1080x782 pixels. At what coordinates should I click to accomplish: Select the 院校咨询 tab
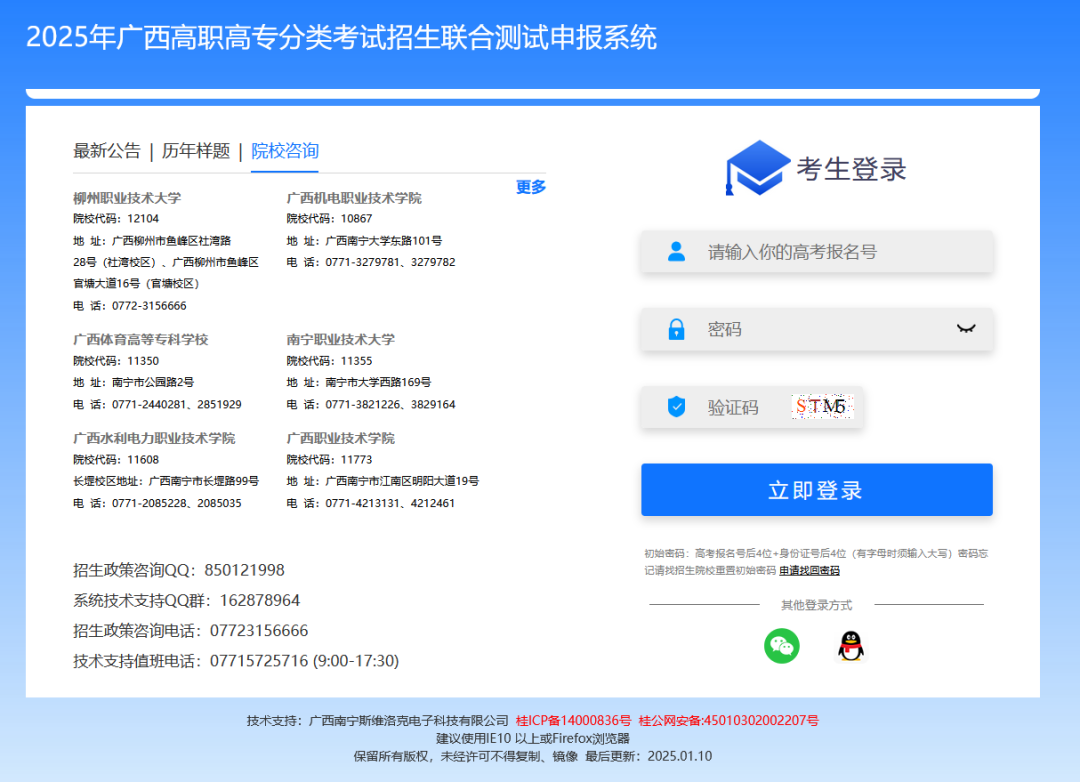(285, 151)
